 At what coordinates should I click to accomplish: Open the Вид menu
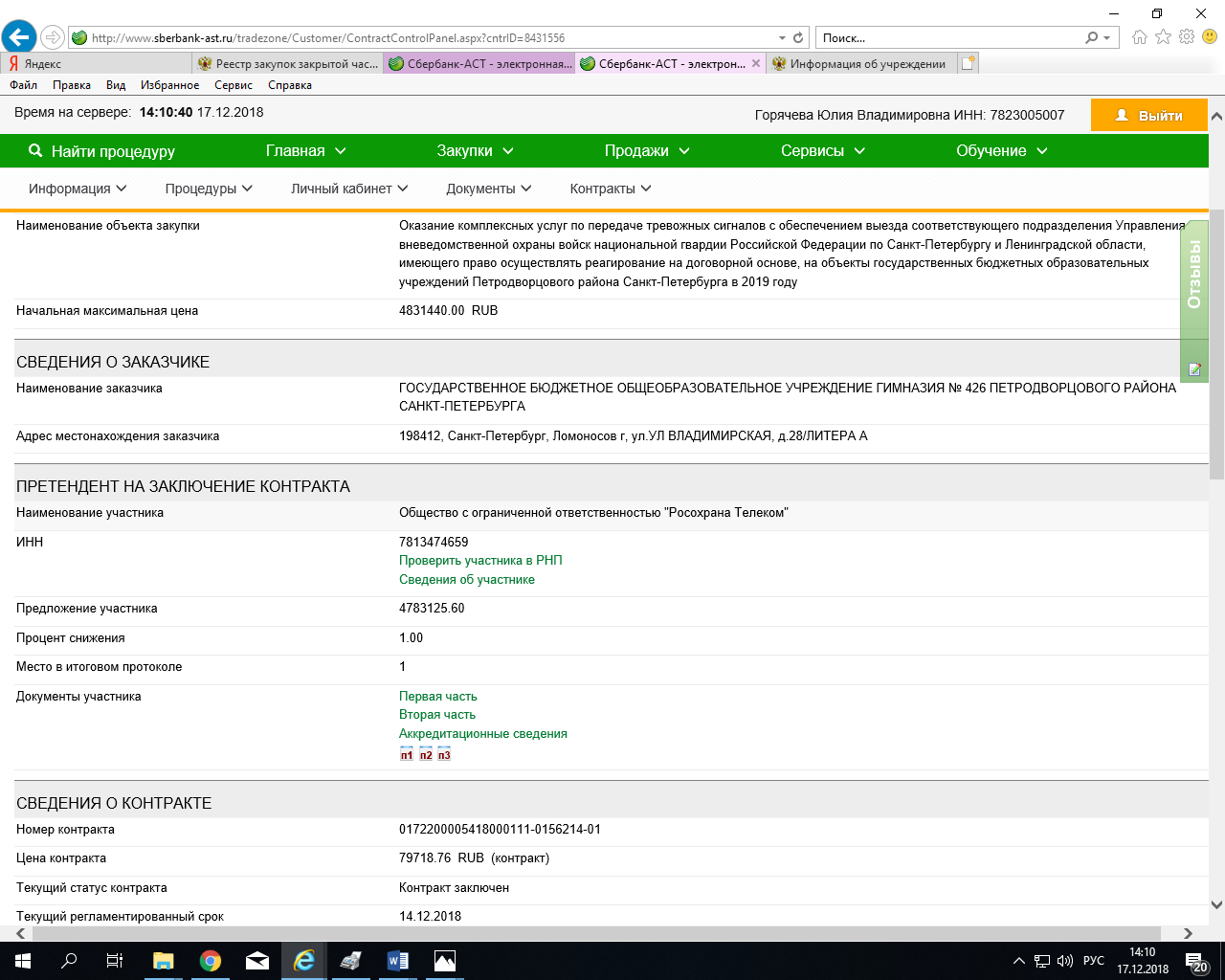click(x=116, y=85)
